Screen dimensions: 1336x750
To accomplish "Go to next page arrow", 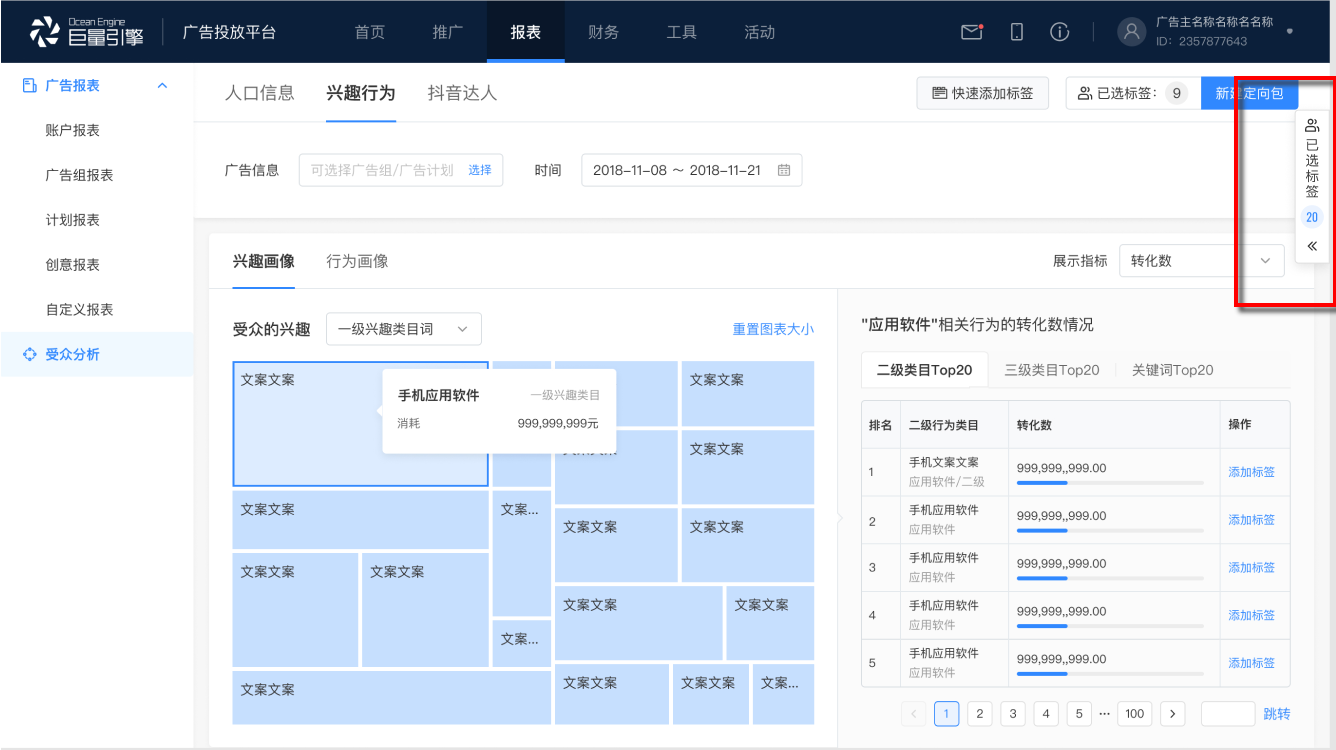I will tap(1172, 714).
